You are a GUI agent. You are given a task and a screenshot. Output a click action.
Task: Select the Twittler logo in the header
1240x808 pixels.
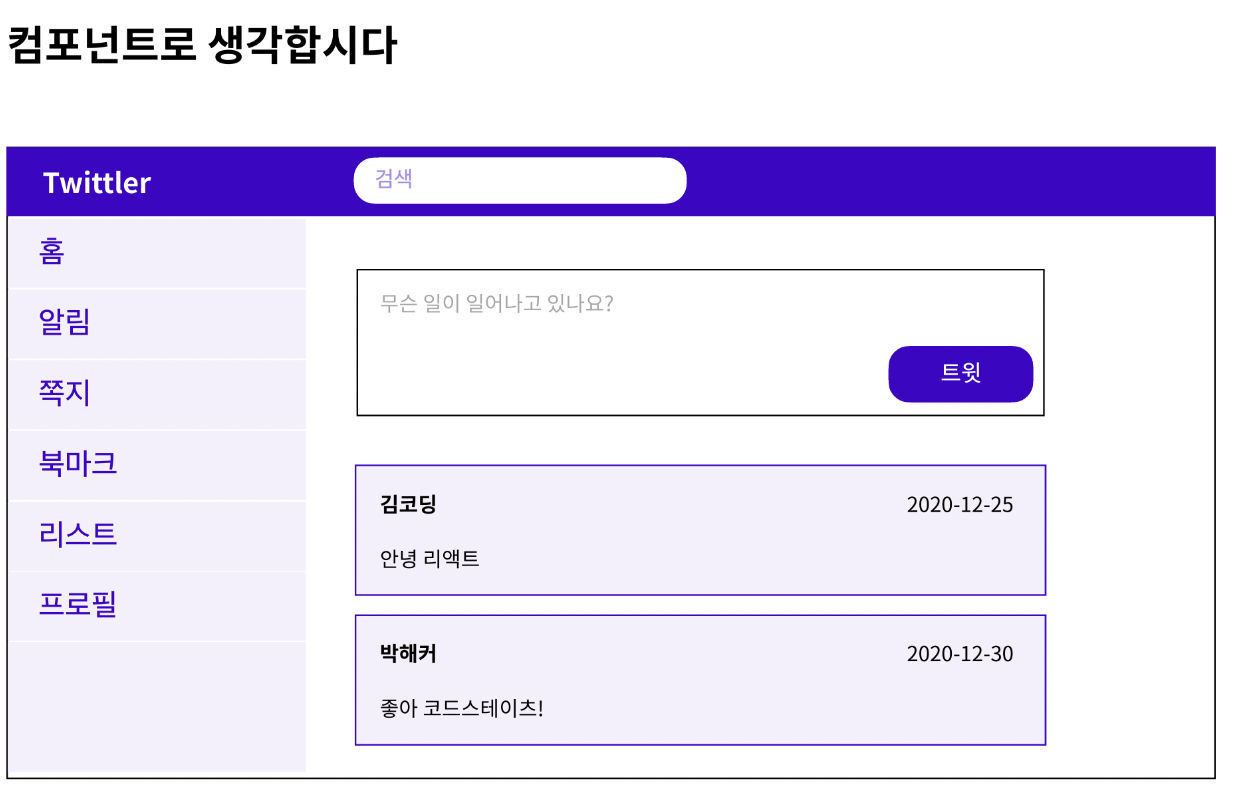tap(95, 182)
